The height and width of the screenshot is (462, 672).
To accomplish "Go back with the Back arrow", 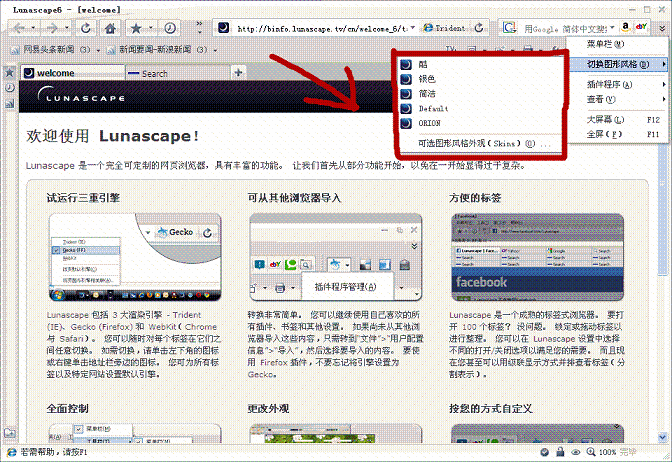I will click(19, 29).
